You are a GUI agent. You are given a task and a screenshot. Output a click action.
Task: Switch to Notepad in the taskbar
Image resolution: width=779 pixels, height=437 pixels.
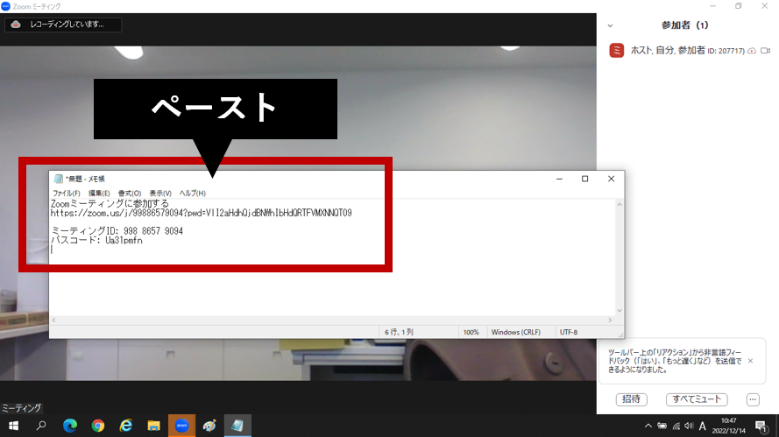point(237,426)
